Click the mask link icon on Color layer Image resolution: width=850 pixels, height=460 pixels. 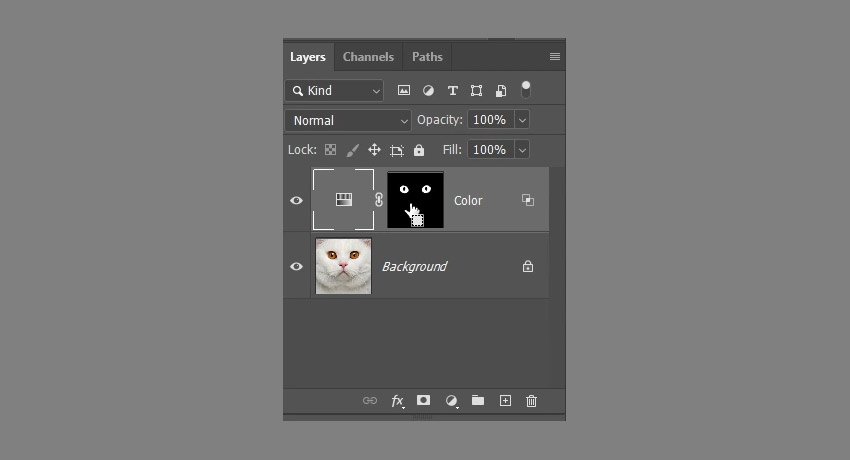click(379, 200)
